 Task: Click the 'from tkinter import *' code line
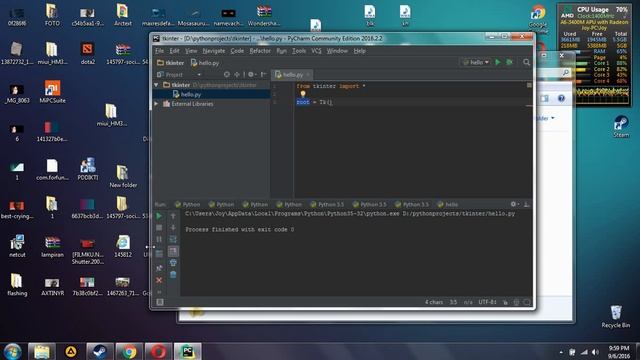coord(331,86)
